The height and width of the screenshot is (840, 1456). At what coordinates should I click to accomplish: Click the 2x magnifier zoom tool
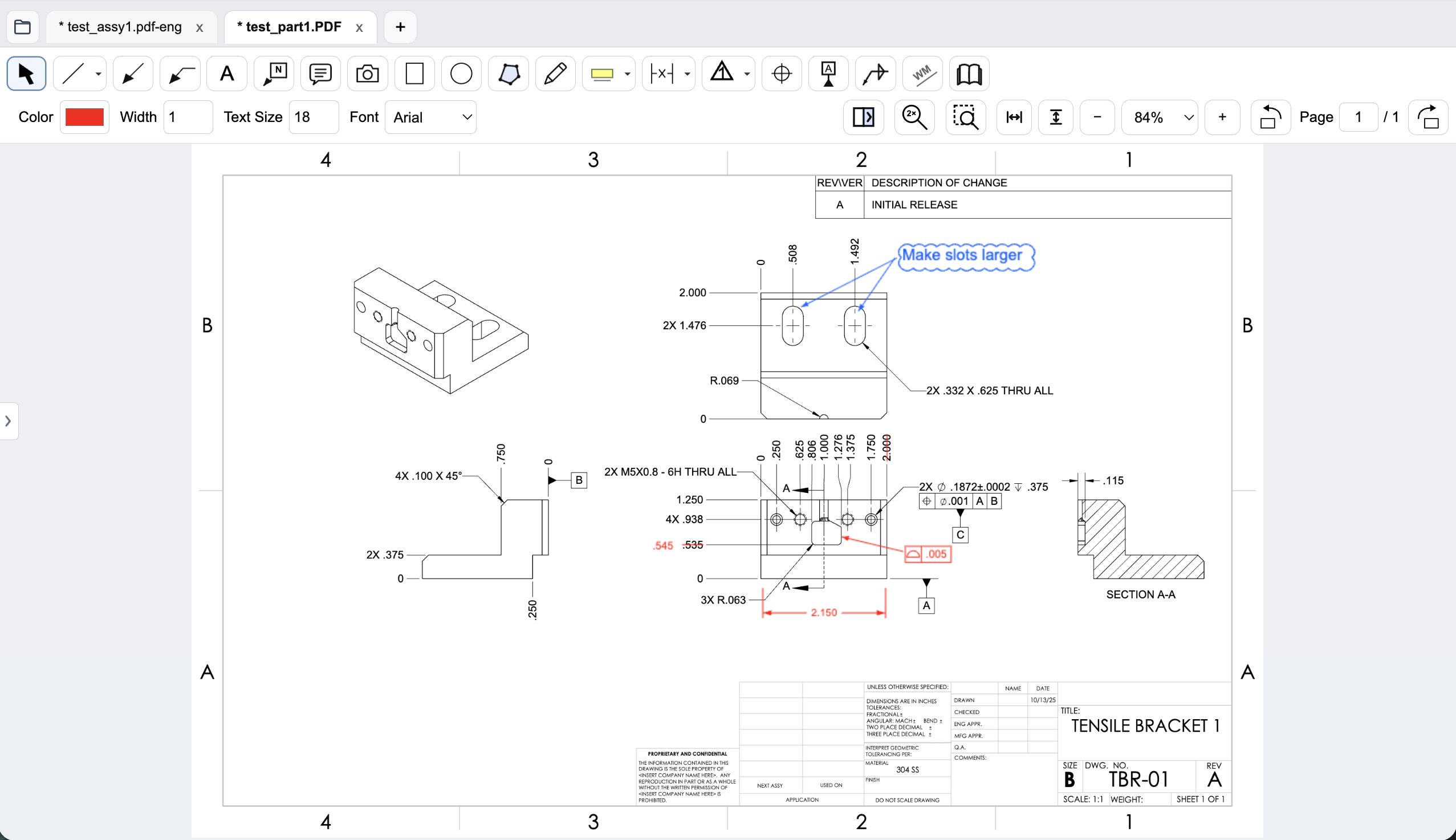tap(914, 117)
